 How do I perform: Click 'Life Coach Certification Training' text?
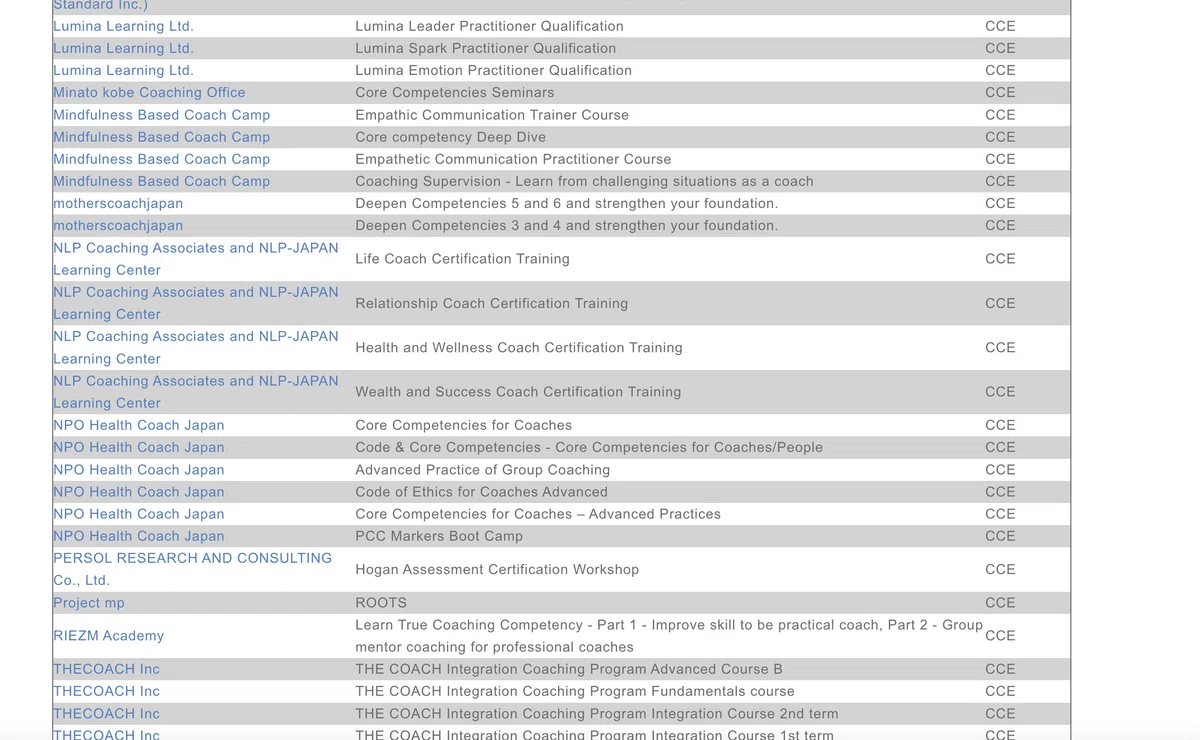(463, 259)
